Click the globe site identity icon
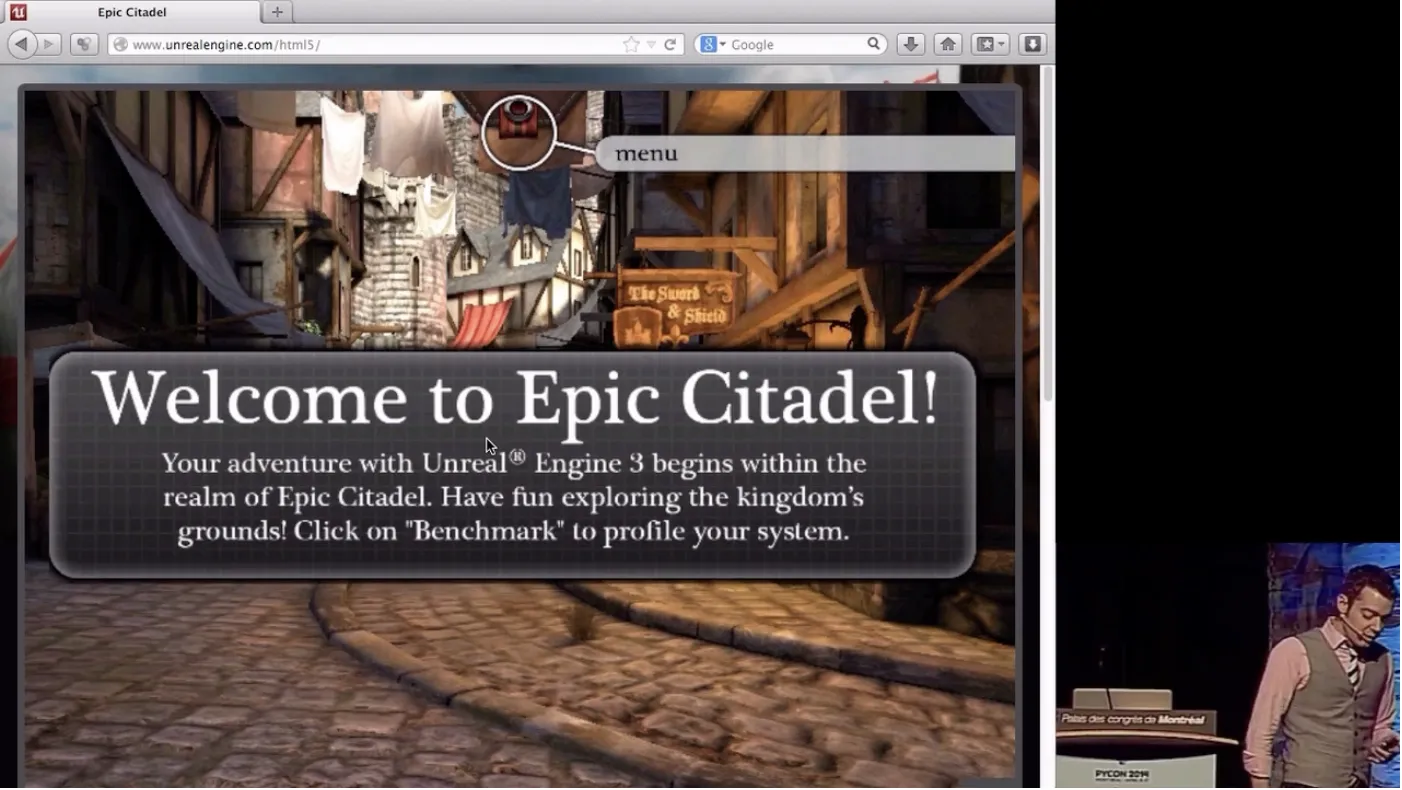The image size is (1402, 790). 120,45
